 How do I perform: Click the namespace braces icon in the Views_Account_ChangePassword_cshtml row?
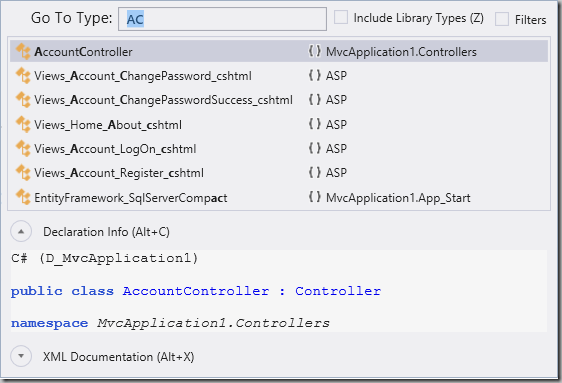(x=315, y=75)
